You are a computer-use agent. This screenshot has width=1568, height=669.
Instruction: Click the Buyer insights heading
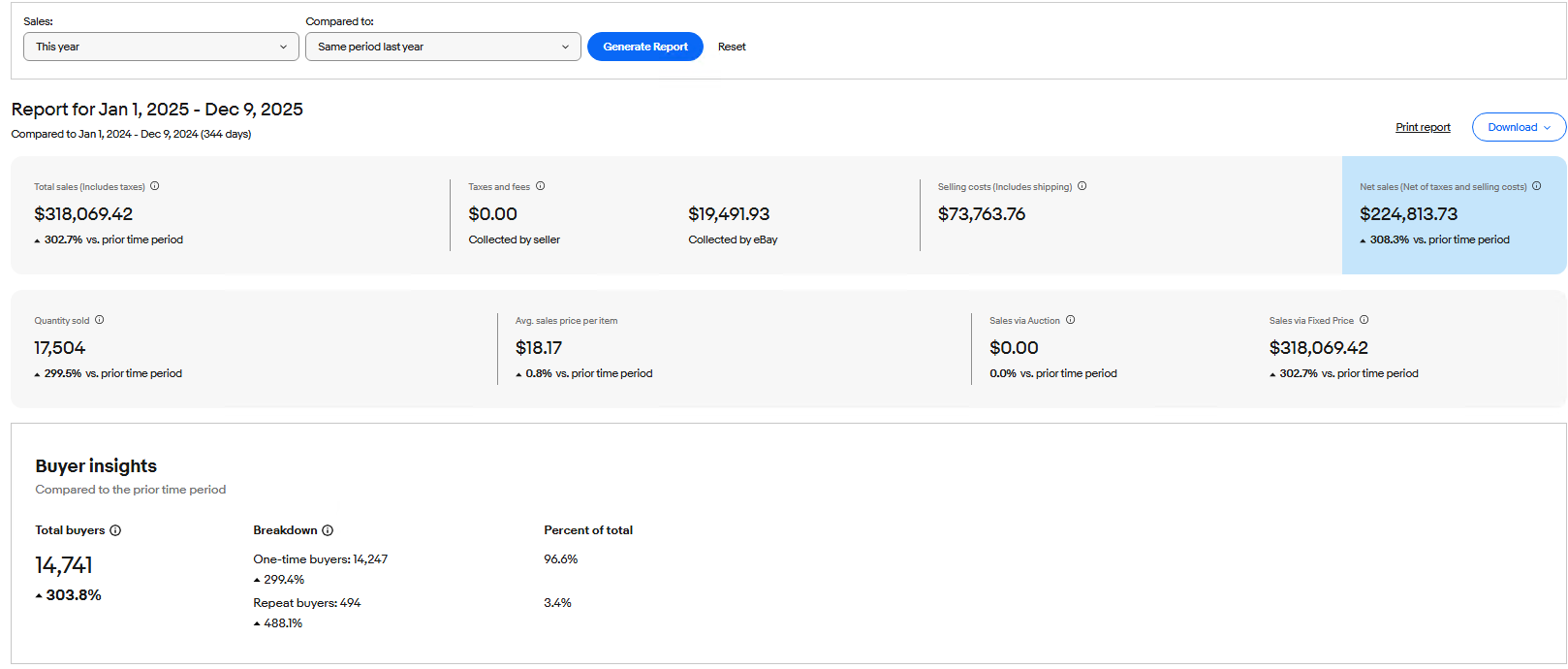coord(96,466)
